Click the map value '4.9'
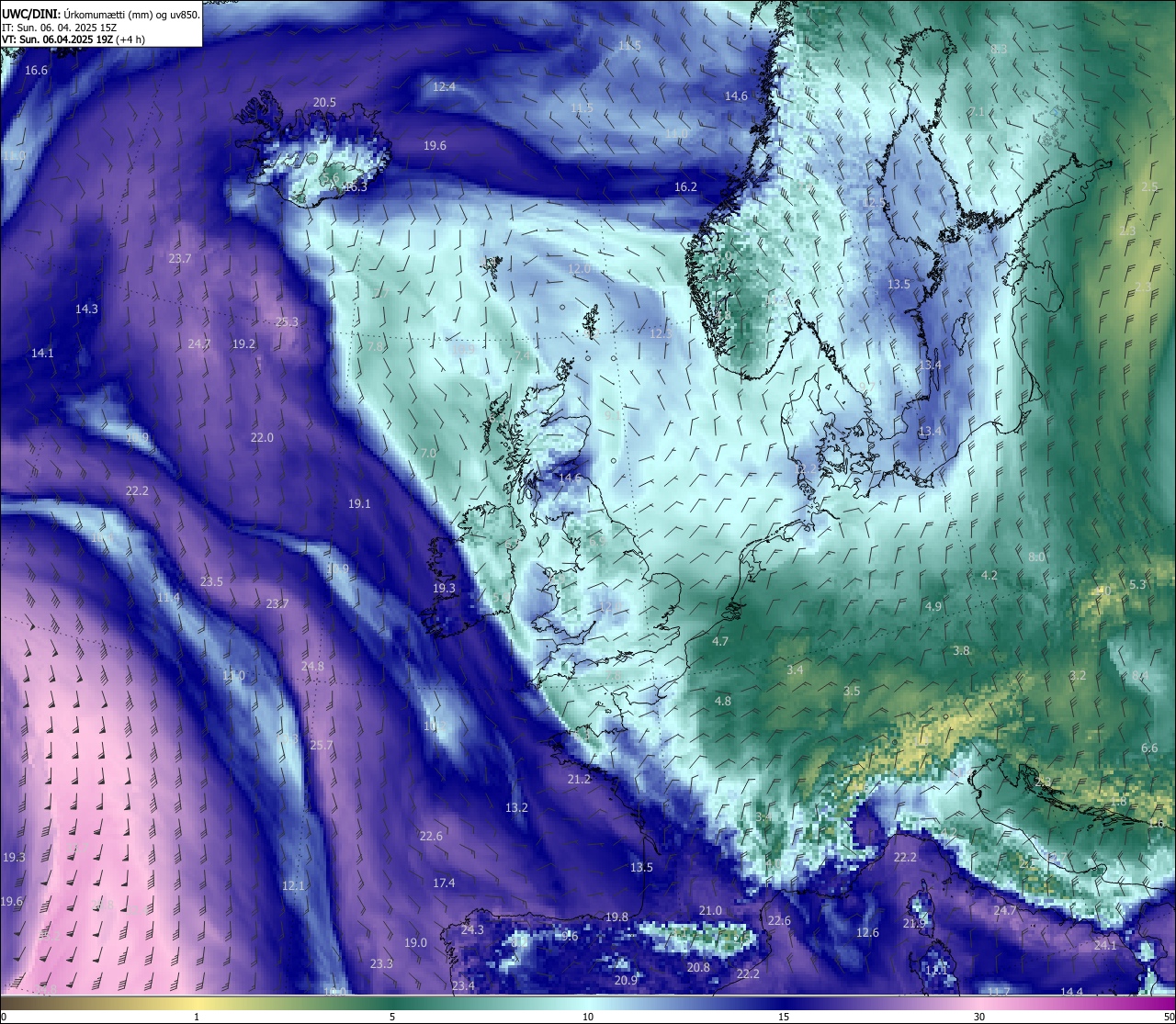The width and height of the screenshot is (1176, 1024). coord(933,606)
